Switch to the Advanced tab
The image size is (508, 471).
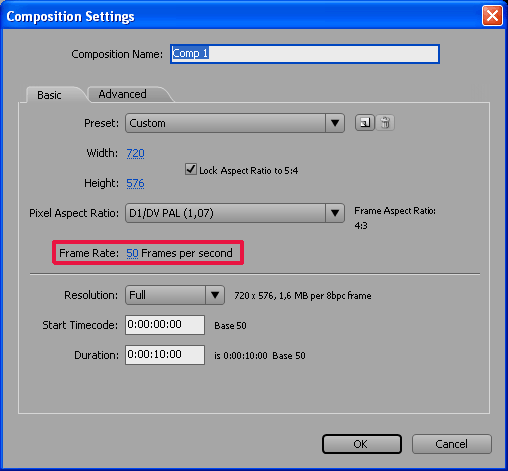tap(122, 94)
